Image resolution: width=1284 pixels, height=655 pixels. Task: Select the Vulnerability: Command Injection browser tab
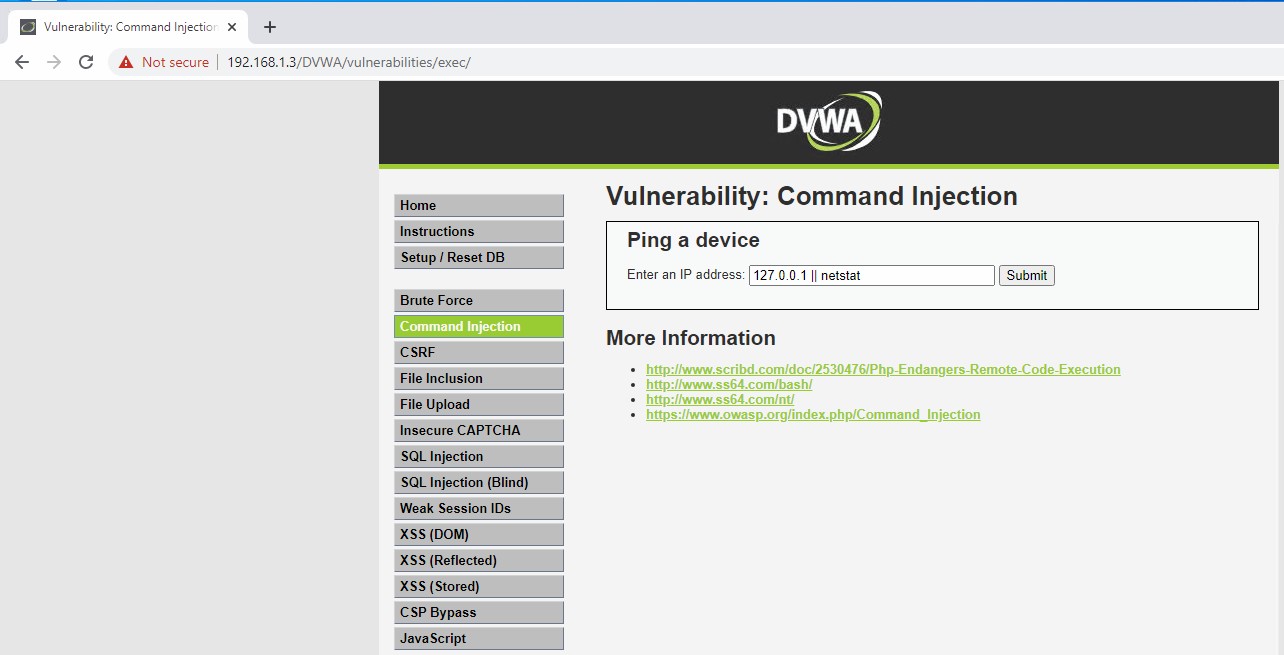click(128, 27)
